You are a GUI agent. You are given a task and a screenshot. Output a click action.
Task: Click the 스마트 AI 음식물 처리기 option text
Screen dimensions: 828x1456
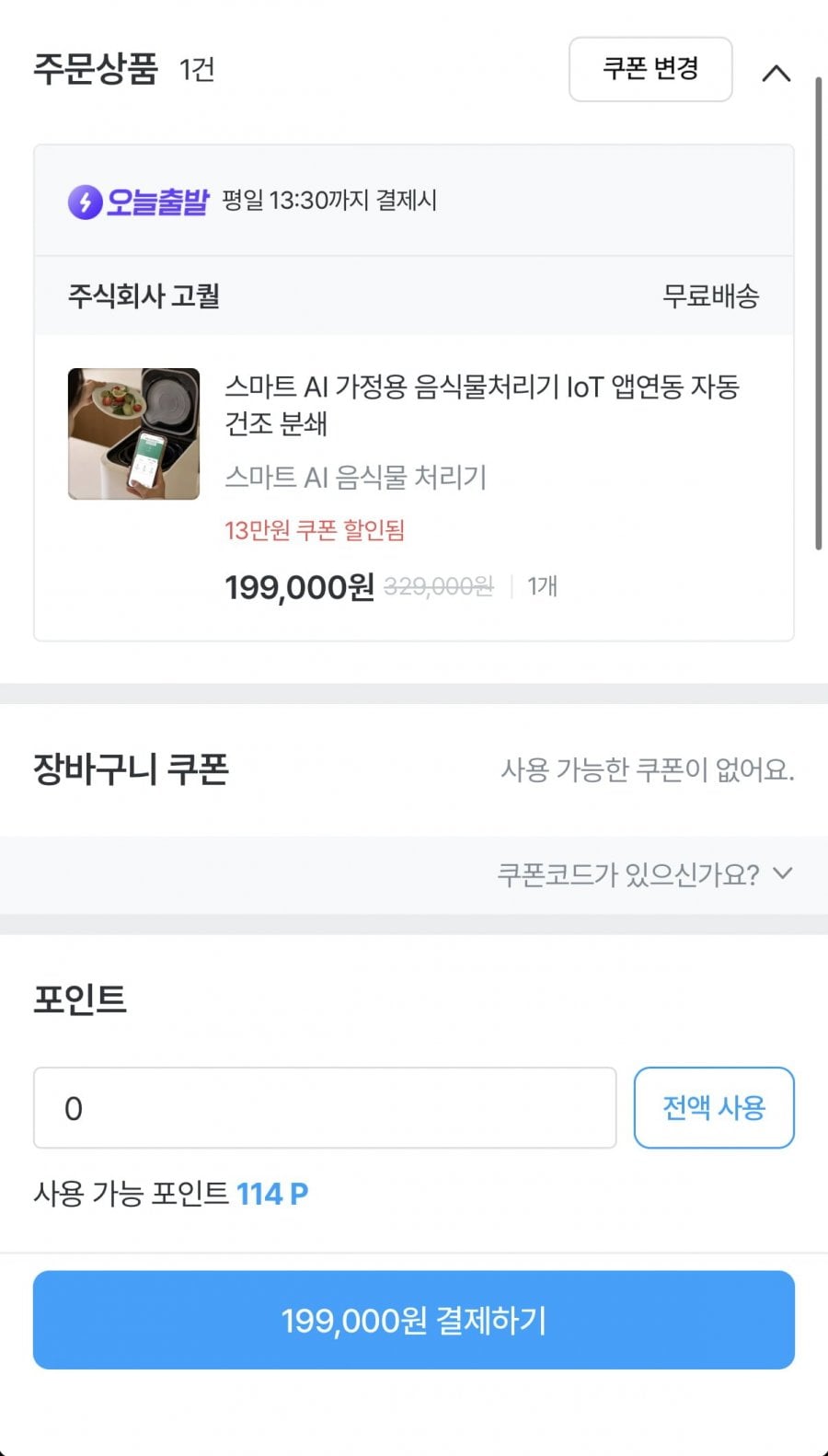tap(355, 477)
